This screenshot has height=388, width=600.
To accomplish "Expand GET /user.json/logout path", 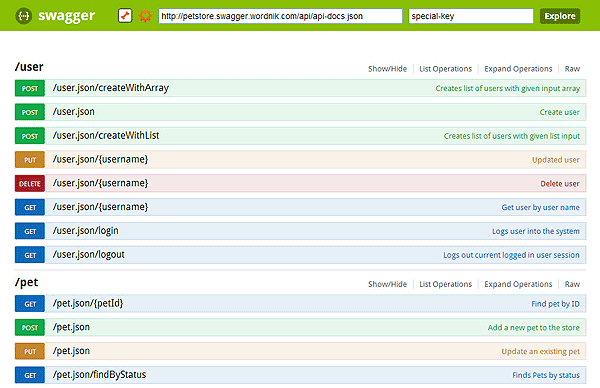I will 89,254.
